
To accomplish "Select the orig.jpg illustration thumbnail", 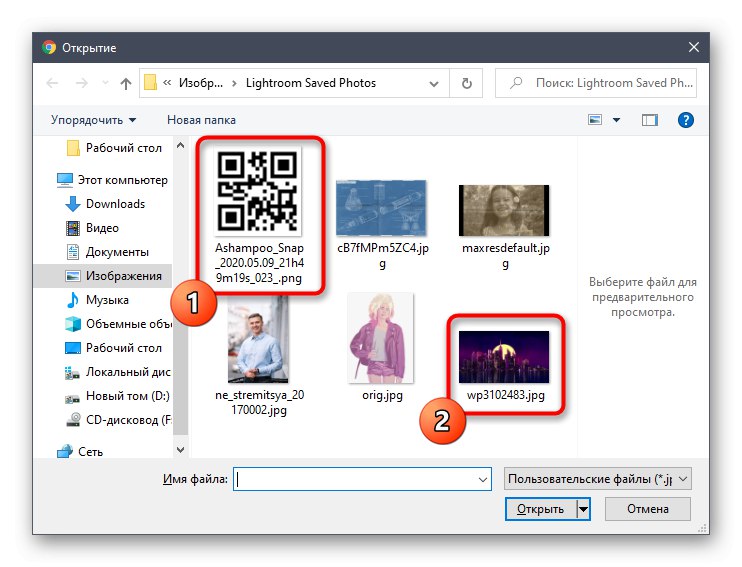I will point(381,338).
